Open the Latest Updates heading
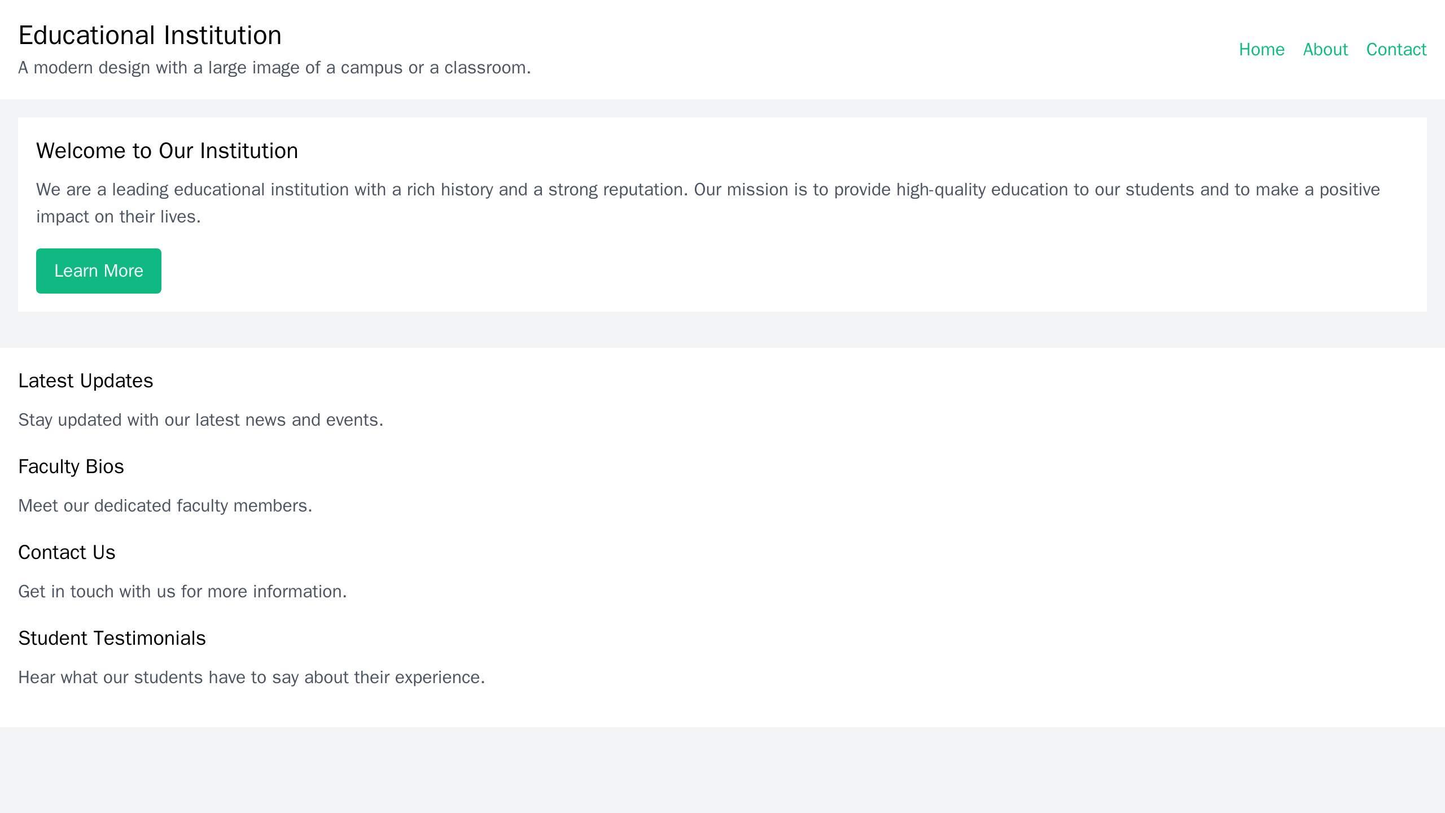The width and height of the screenshot is (1445, 813). pyautogui.click(x=86, y=381)
